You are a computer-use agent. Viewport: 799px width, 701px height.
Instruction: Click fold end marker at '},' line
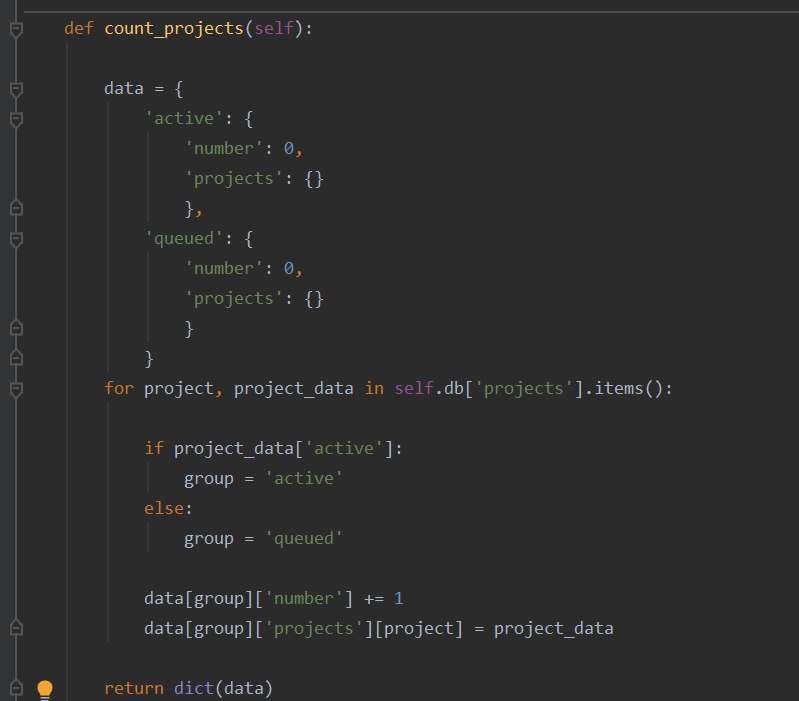[16, 208]
